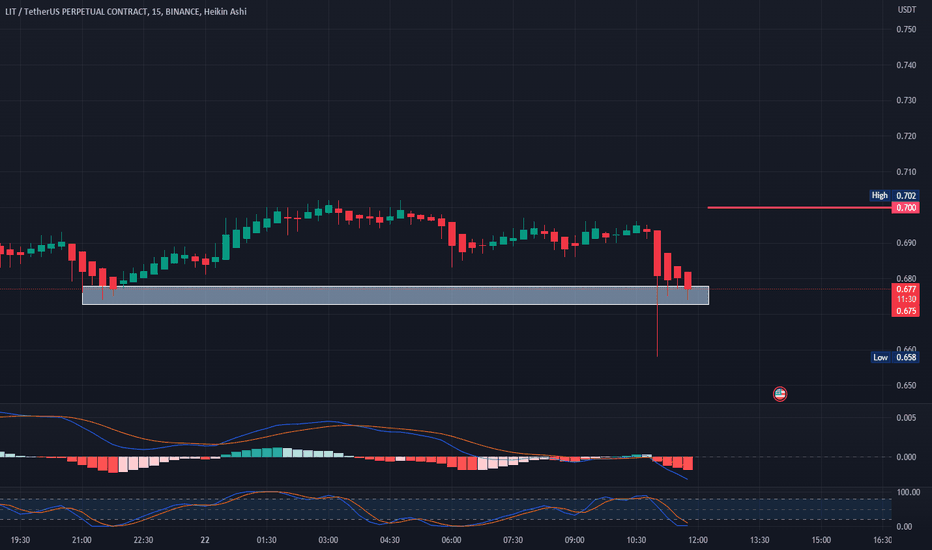Screen dimensions: 932x550
Task: Click the High 0.702 label
Action: click(x=894, y=196)
